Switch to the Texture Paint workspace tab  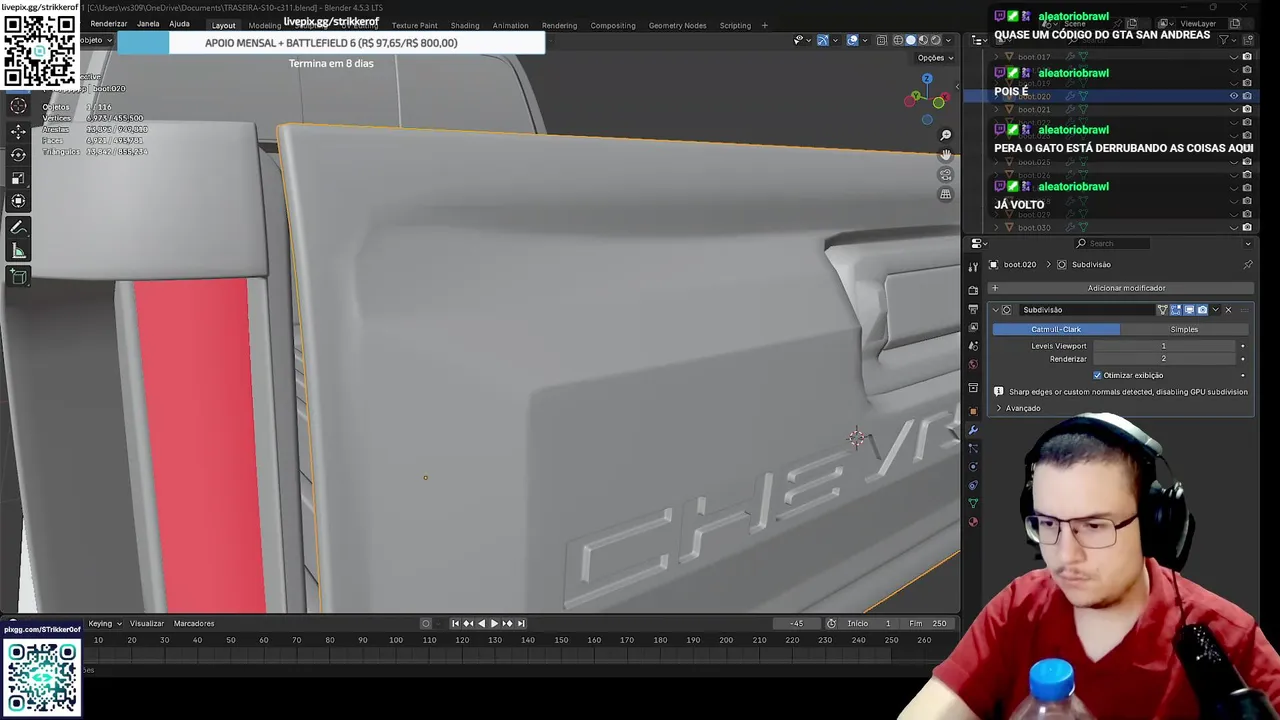point(414,25)
